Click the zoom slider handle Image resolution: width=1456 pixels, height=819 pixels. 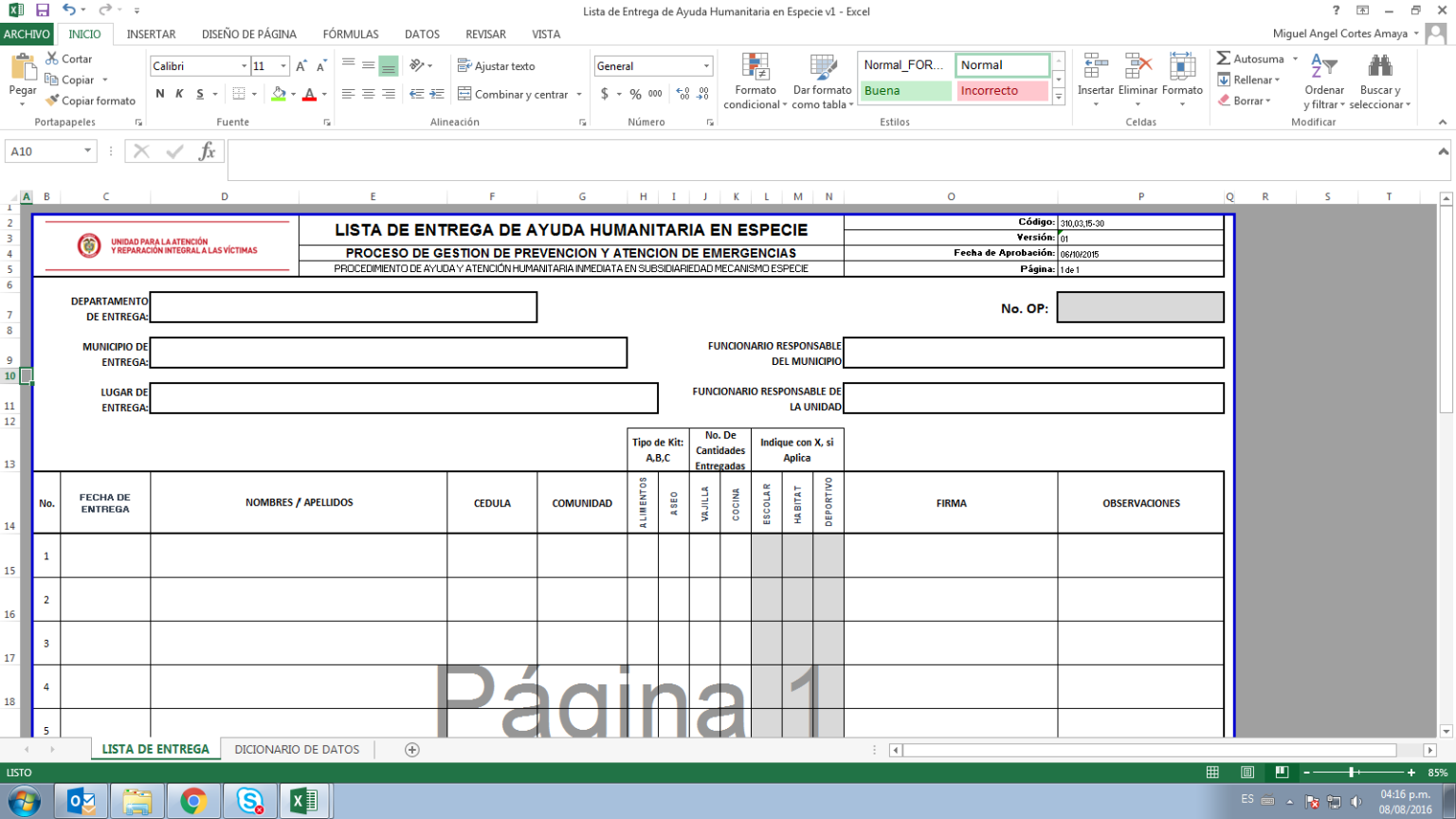coord(1352,773)
